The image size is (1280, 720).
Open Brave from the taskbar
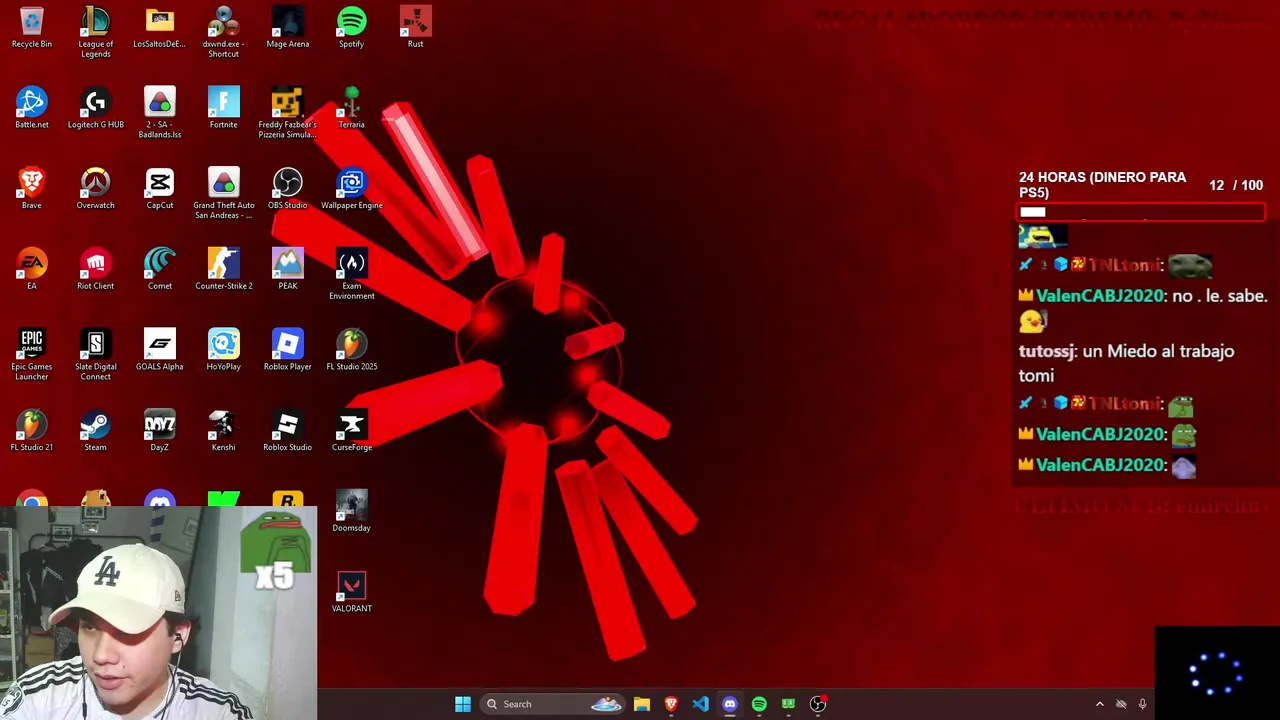671,704
